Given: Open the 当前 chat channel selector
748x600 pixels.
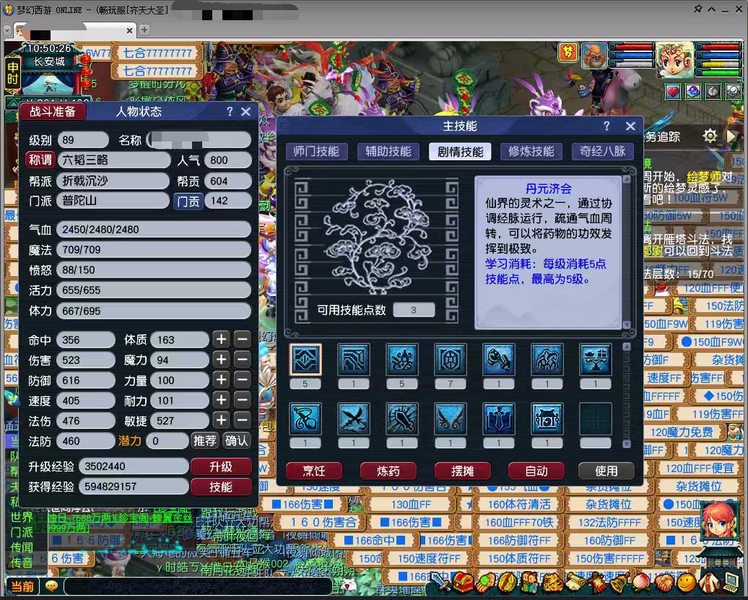Looking at the screenshot, I should [x=21, y=586].
